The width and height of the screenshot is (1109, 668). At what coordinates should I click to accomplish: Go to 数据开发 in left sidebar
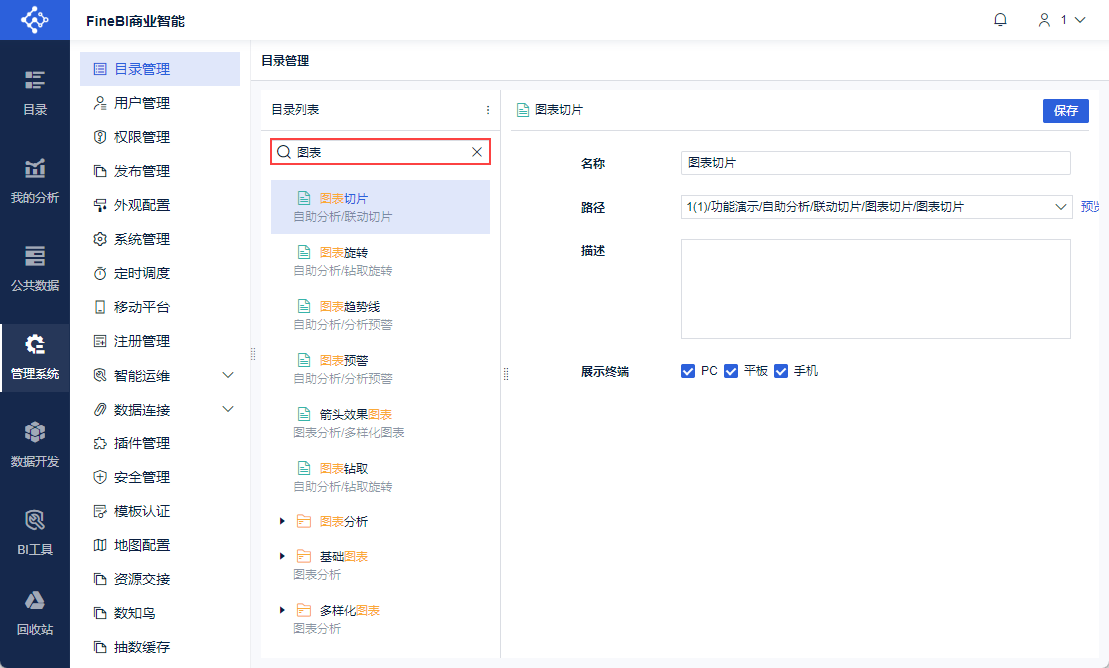[x=35, y=443]
